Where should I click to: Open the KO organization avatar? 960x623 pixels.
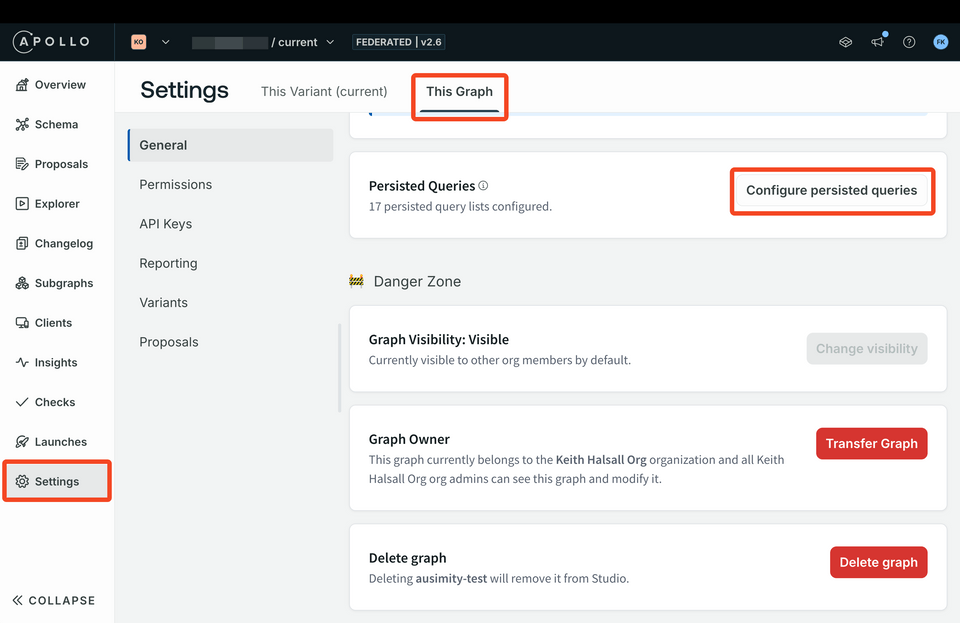[139, 42]
